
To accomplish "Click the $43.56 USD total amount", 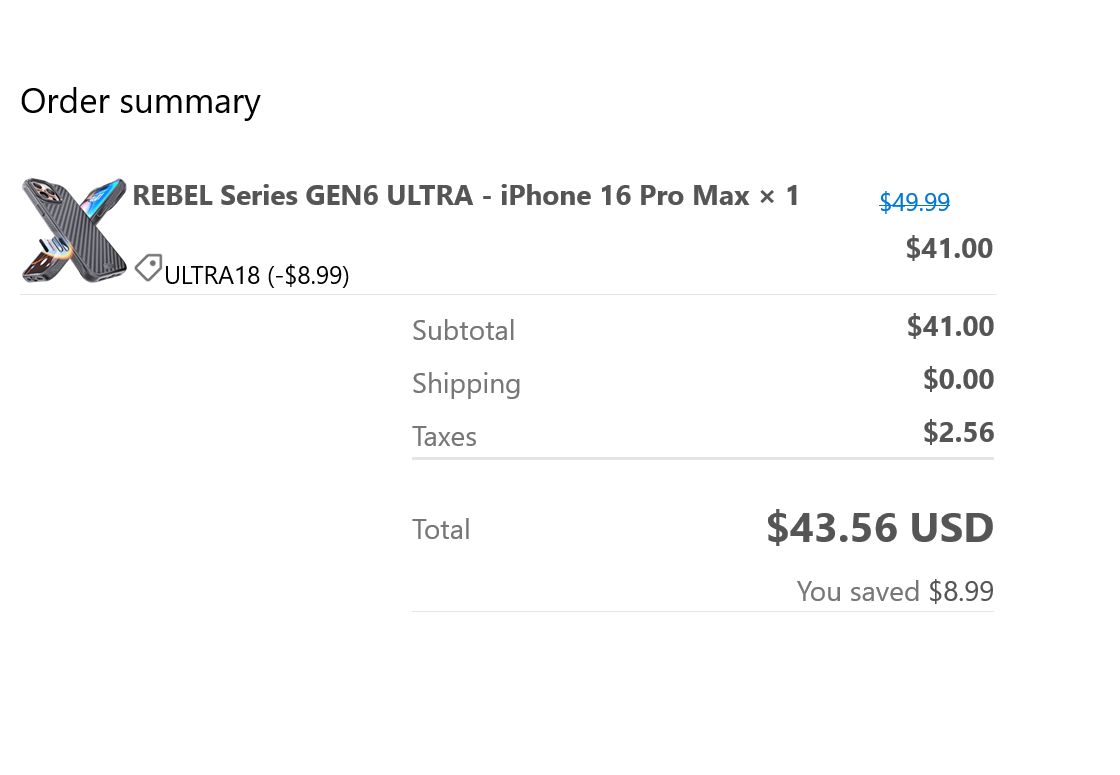I will [x=879, y=527].
